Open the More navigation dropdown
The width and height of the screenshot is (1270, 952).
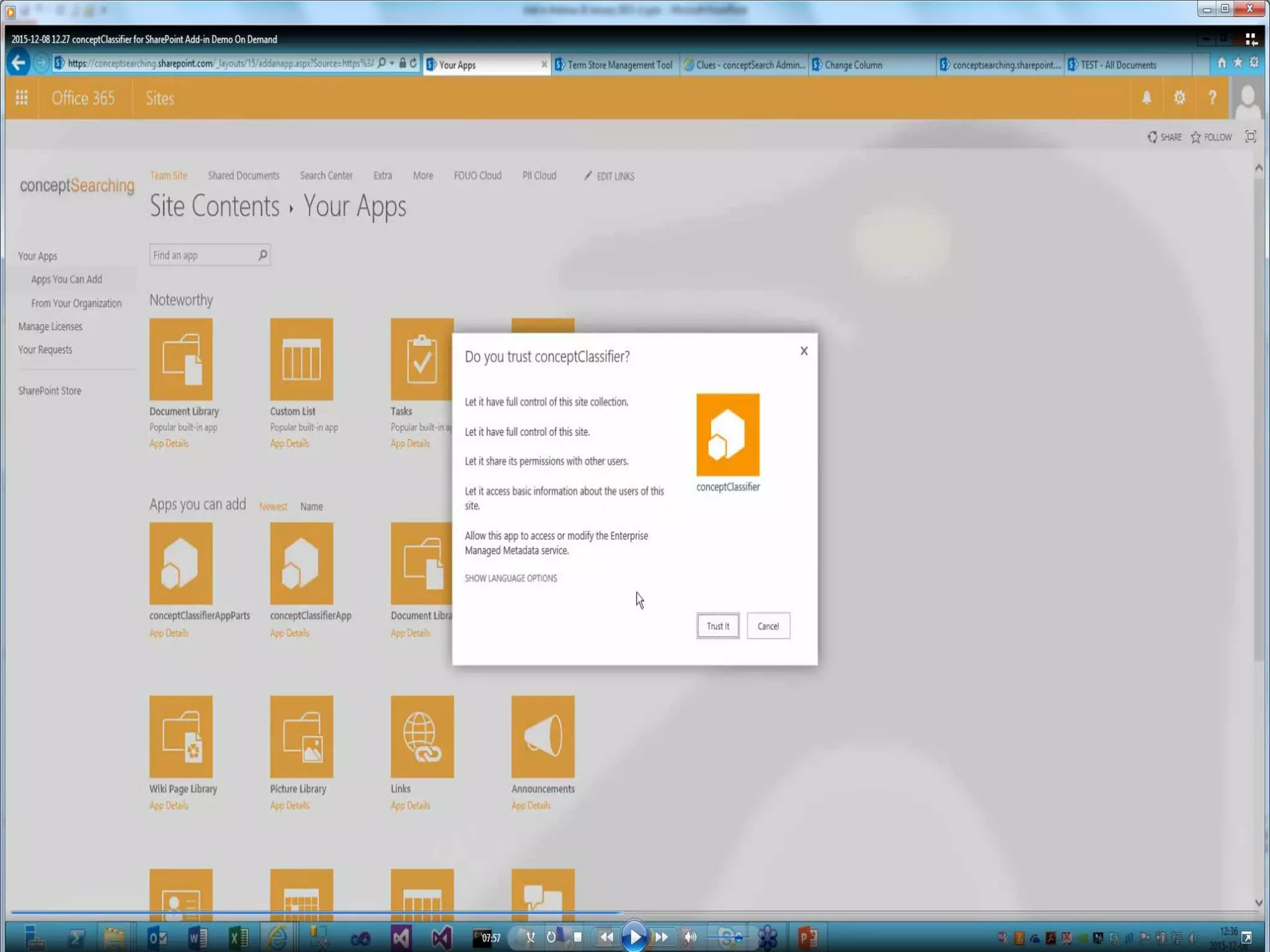[x=423, y=176]
